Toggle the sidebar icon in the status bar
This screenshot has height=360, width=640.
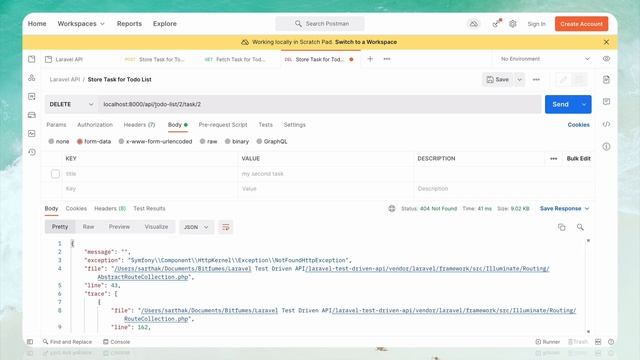[30, 342]
